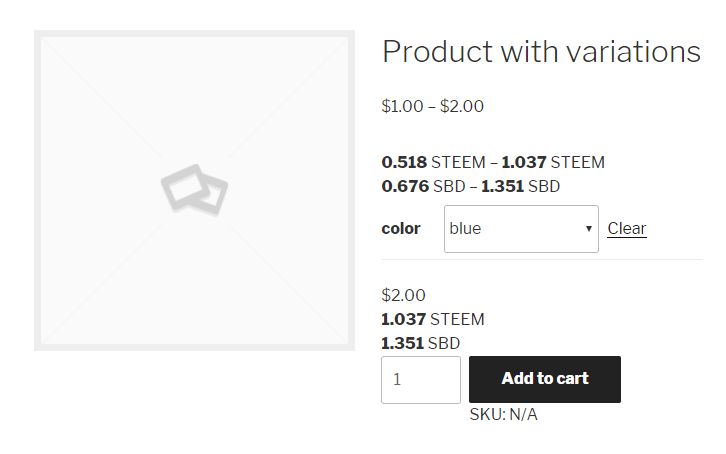This screenshot has height=454, width=726.
Task: Click the $1.00 minimum price in range
Action: pos(402,106)
